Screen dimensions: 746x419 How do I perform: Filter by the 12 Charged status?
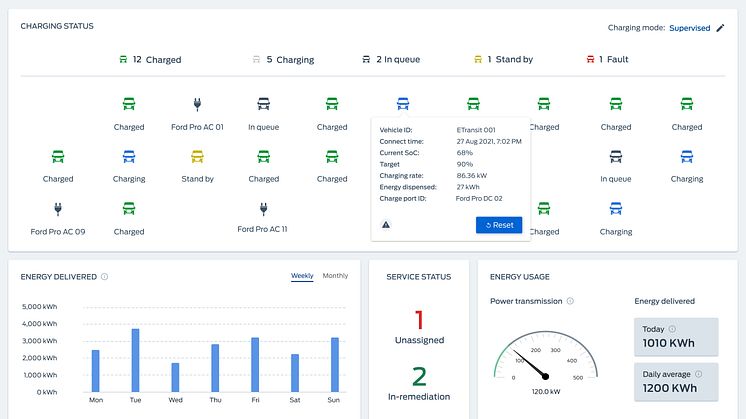151,60
